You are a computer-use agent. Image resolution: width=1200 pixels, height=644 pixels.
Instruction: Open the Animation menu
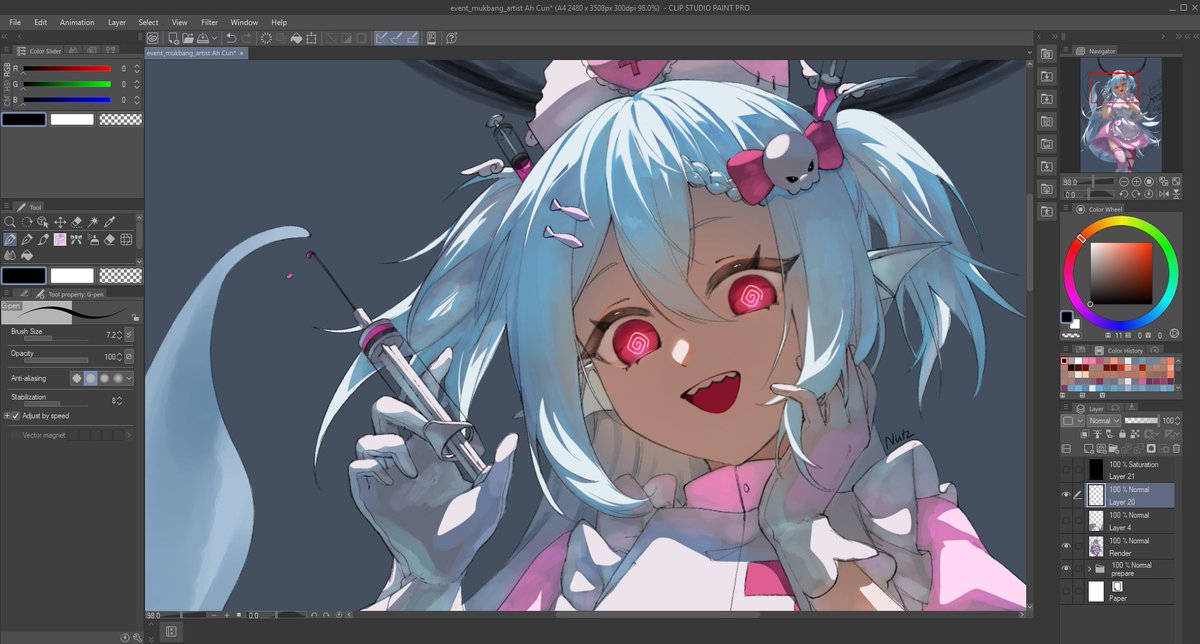point(76,22)
